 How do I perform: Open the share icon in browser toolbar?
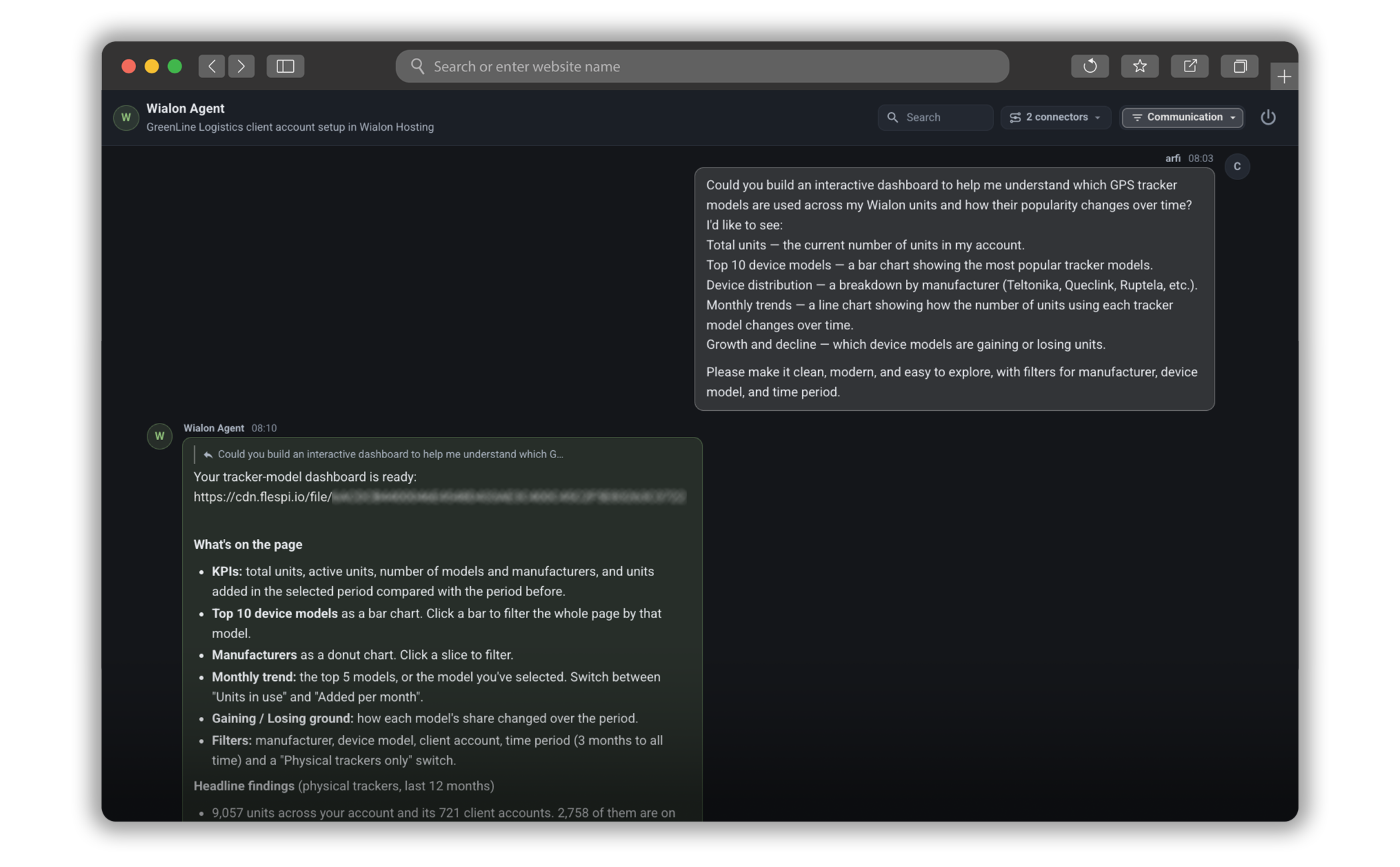1190,66
